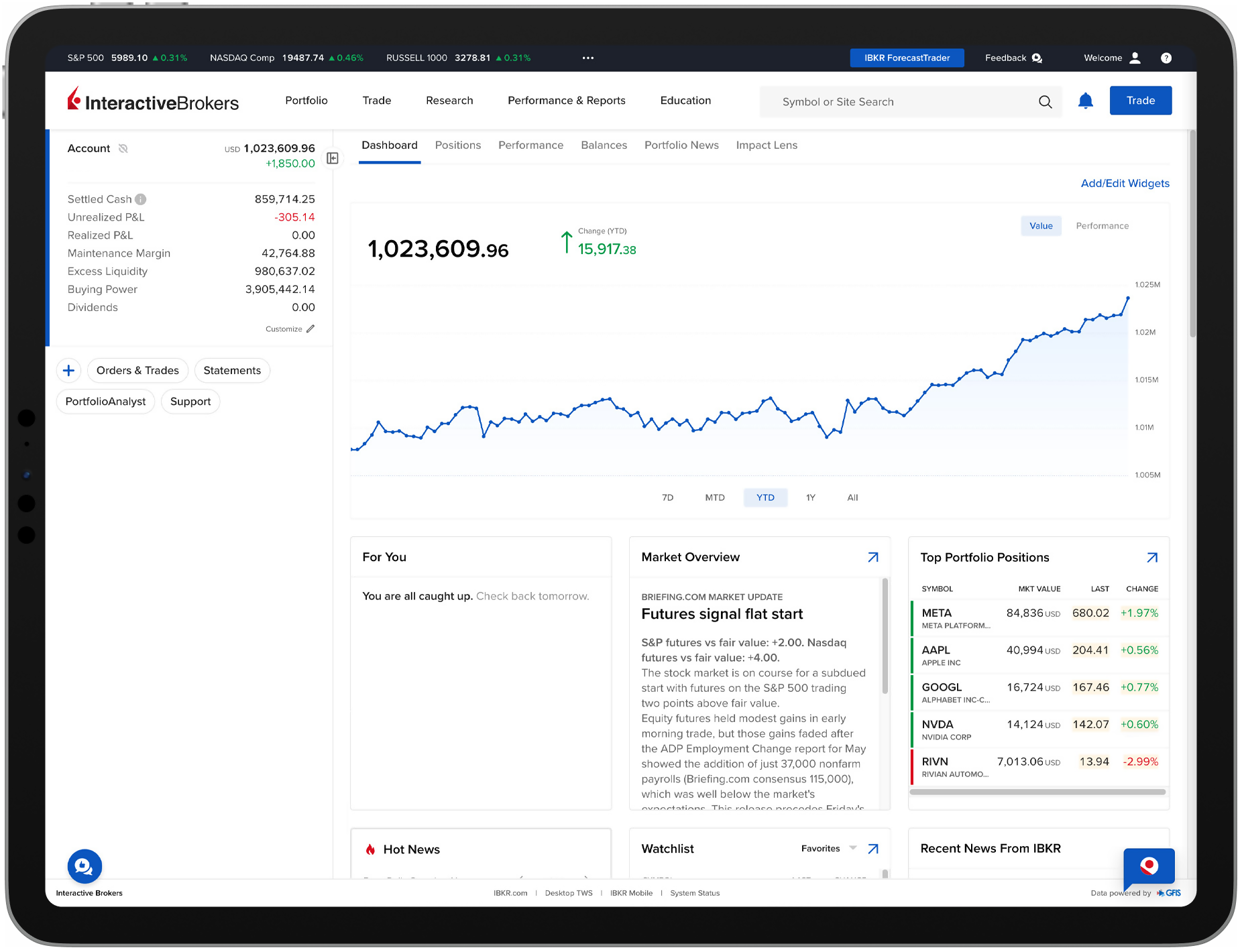Click the search magnifier in the search bar
This screenshot has height=952, width=1242.
[1044, 101]
